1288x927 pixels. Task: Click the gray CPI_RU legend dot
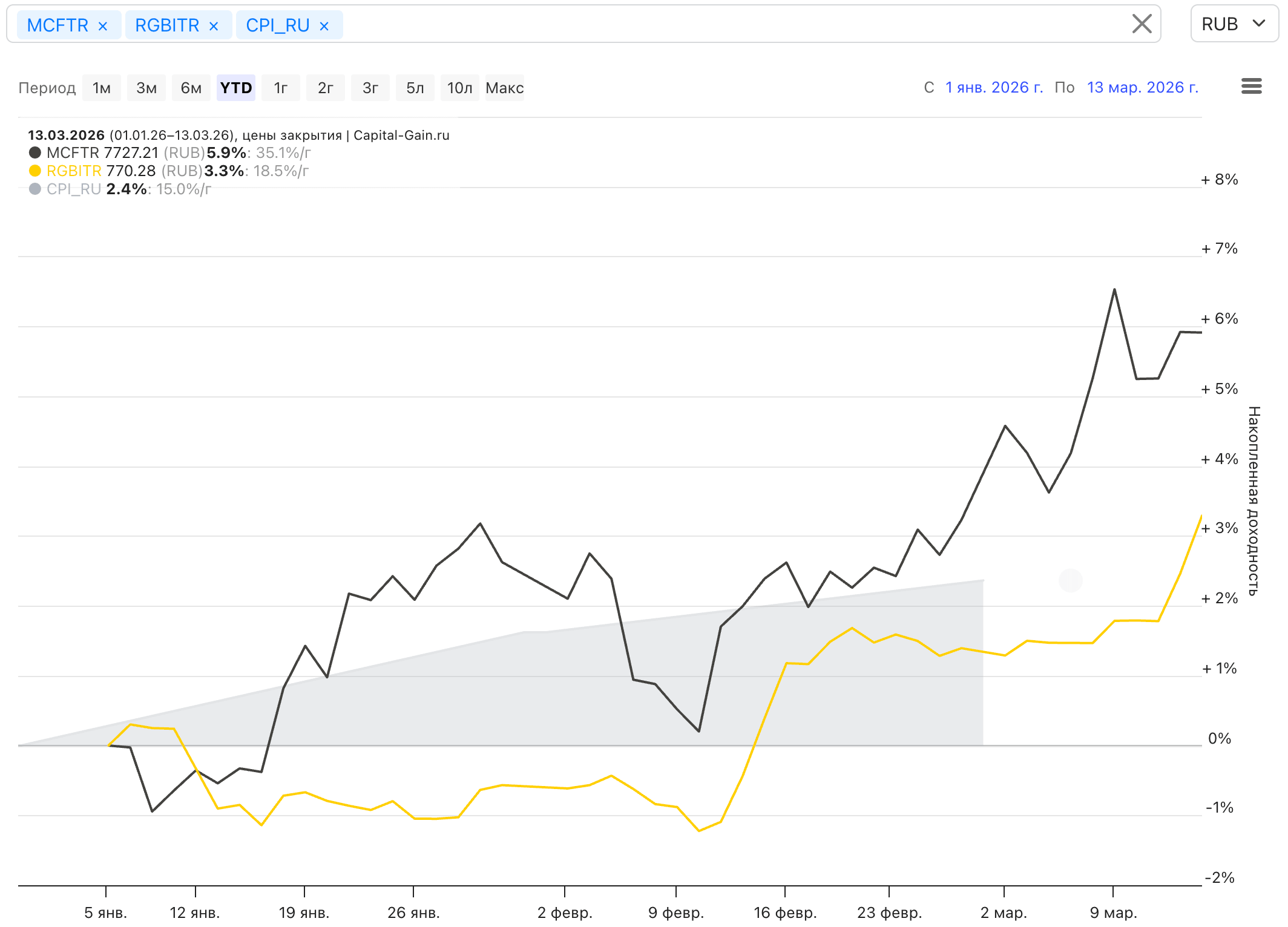pos(35,189)
